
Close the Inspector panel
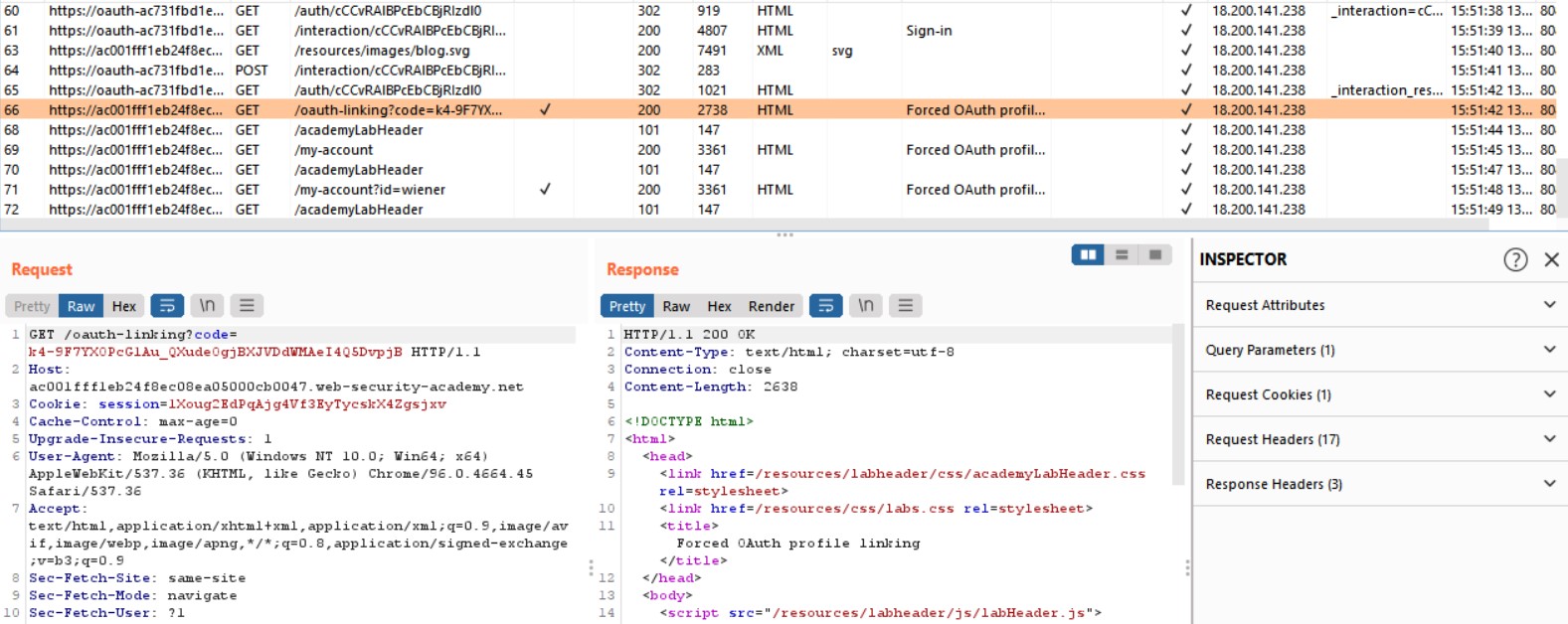[1551, 259]
